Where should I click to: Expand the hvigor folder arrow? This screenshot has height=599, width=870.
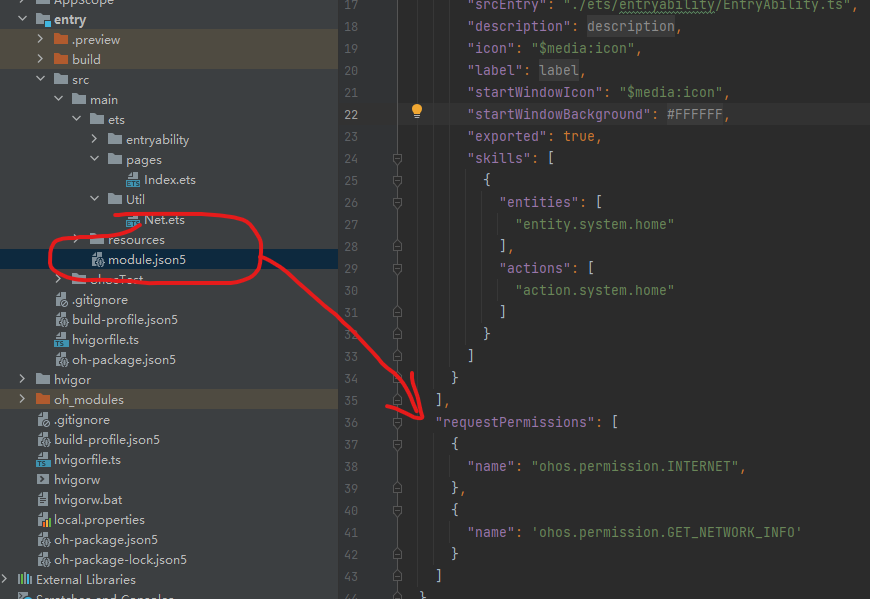pos(22,380)
